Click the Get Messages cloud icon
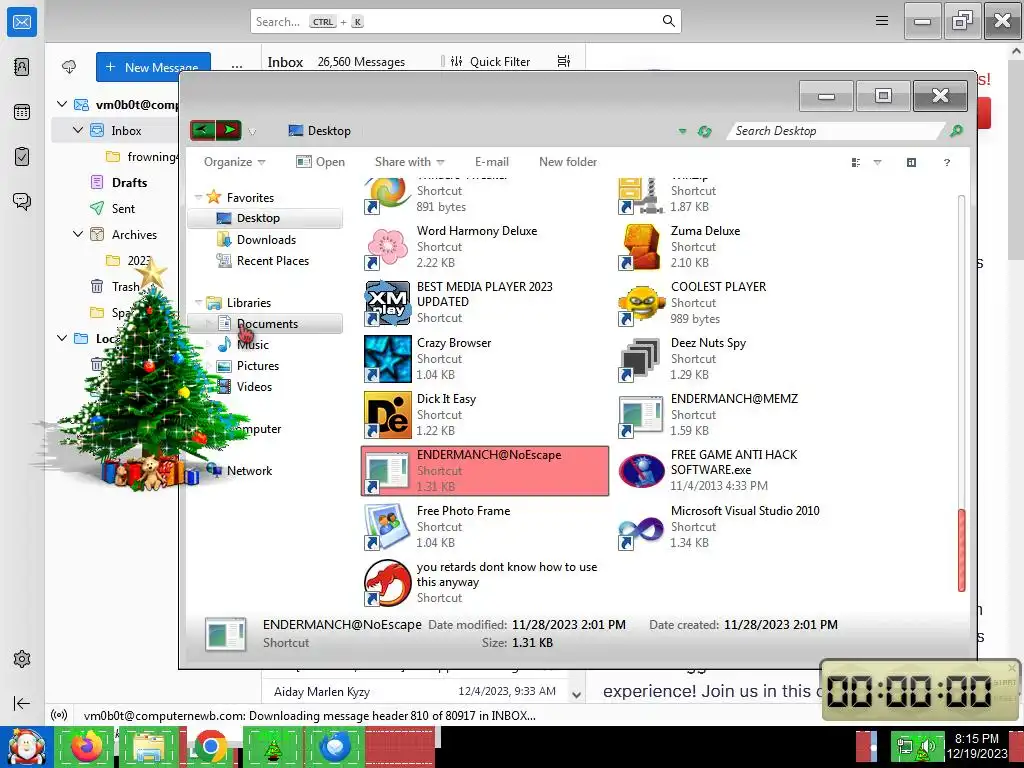Screen dimensions: 1024x768 69,67
